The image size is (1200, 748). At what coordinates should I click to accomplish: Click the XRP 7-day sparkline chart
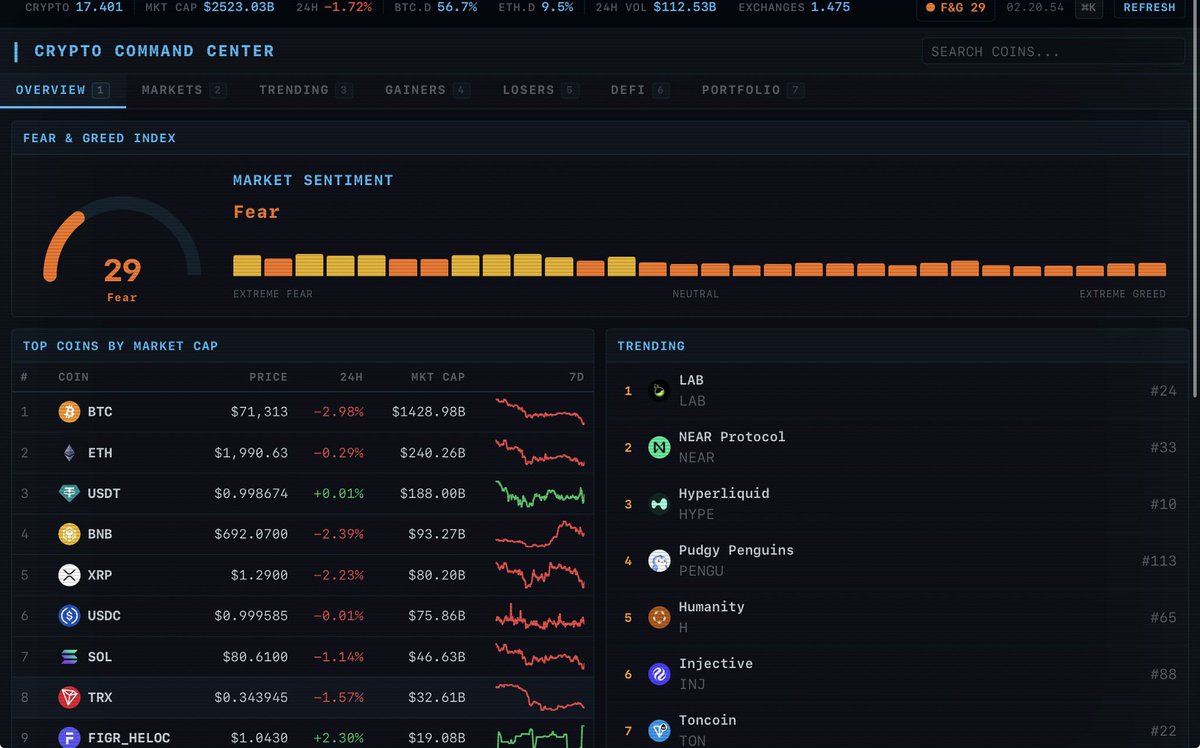[x=540, y=575]
